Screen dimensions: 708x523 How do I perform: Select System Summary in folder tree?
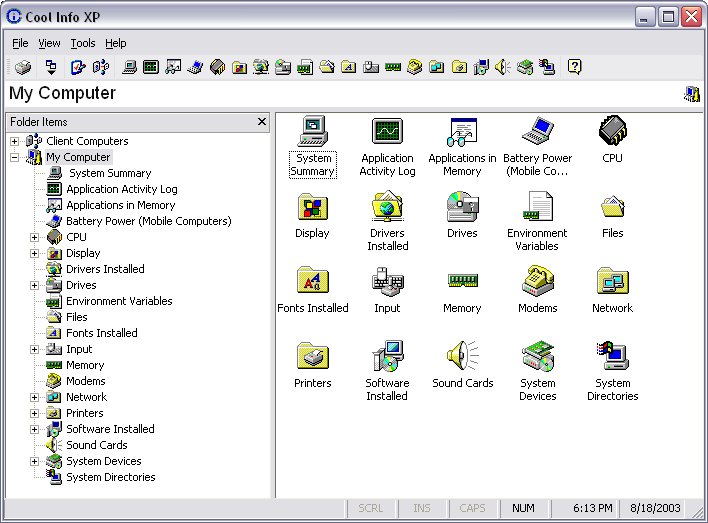coord(110,173)
